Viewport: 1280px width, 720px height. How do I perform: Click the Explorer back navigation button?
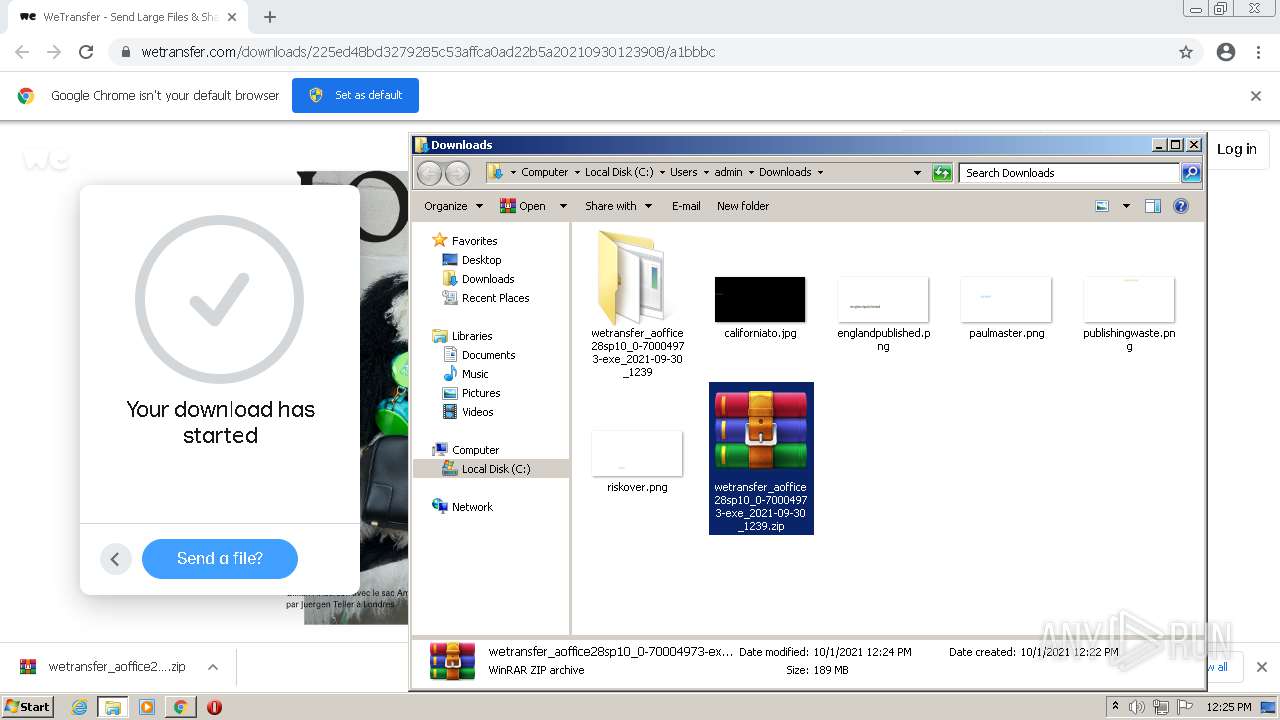tap(429, 173)
